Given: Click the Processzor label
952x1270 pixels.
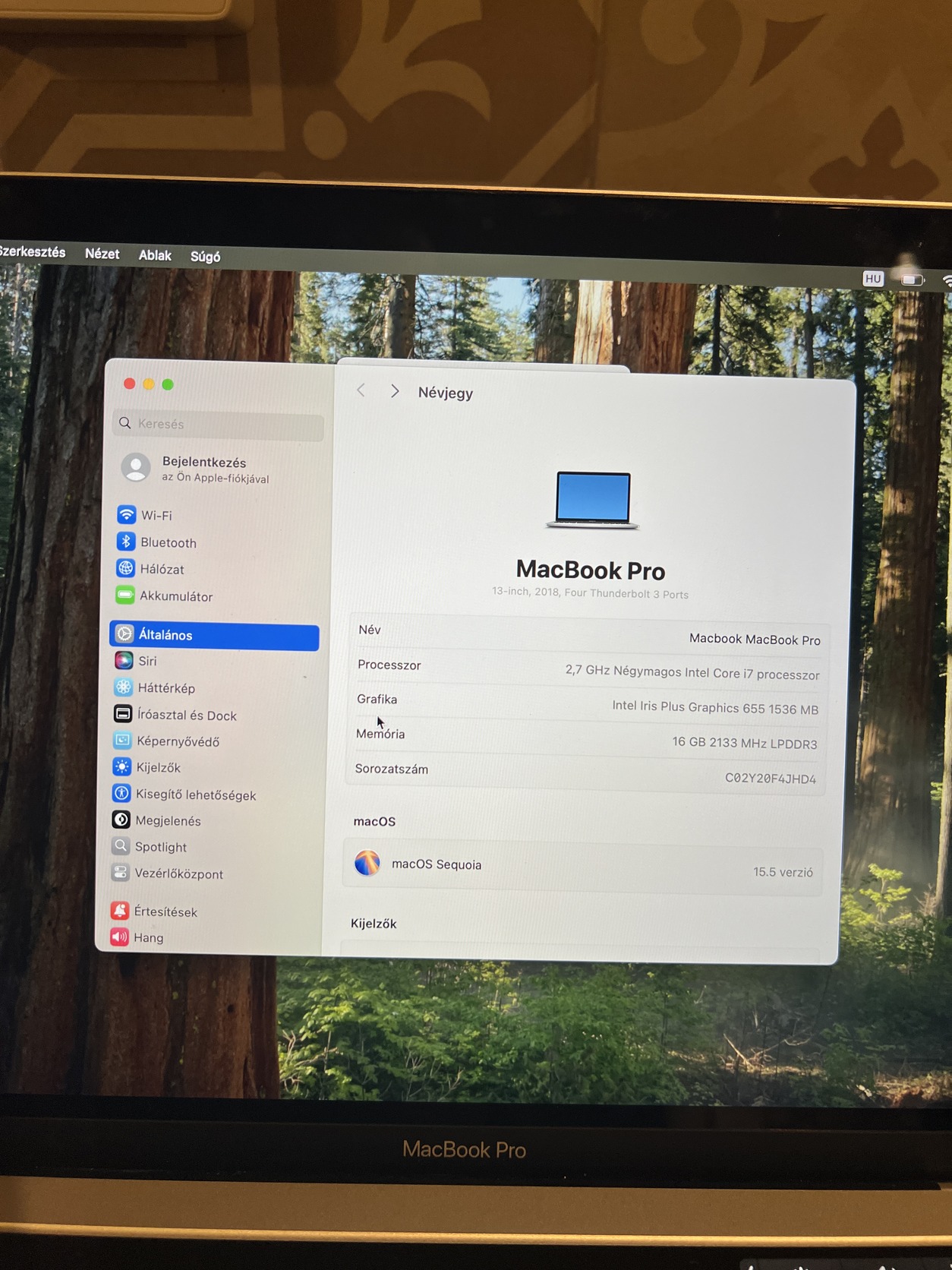Looking at the screenshot, I should tap(389, 665).
